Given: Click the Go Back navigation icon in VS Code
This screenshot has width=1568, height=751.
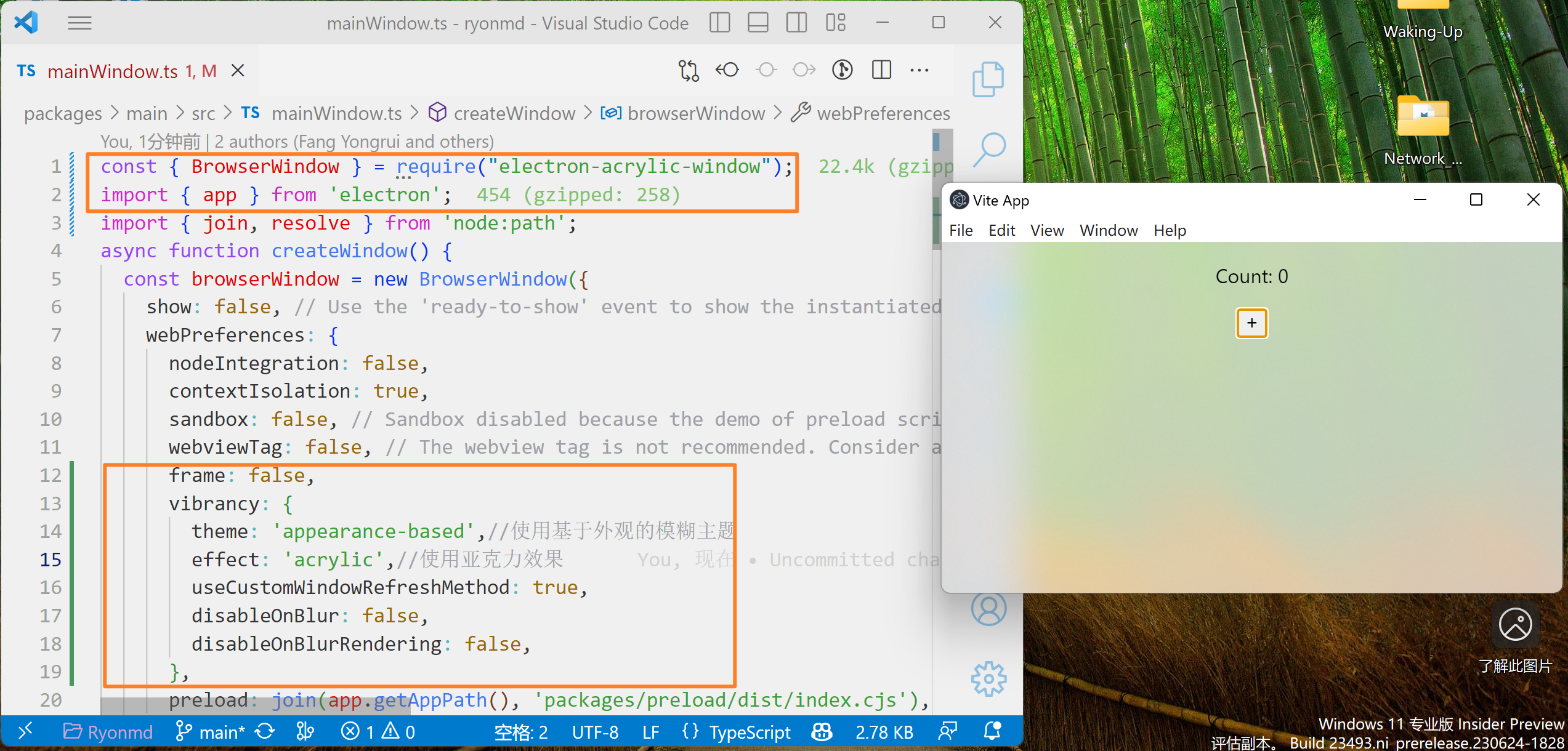Looking at the screenshot, I should tap(727, 70).
